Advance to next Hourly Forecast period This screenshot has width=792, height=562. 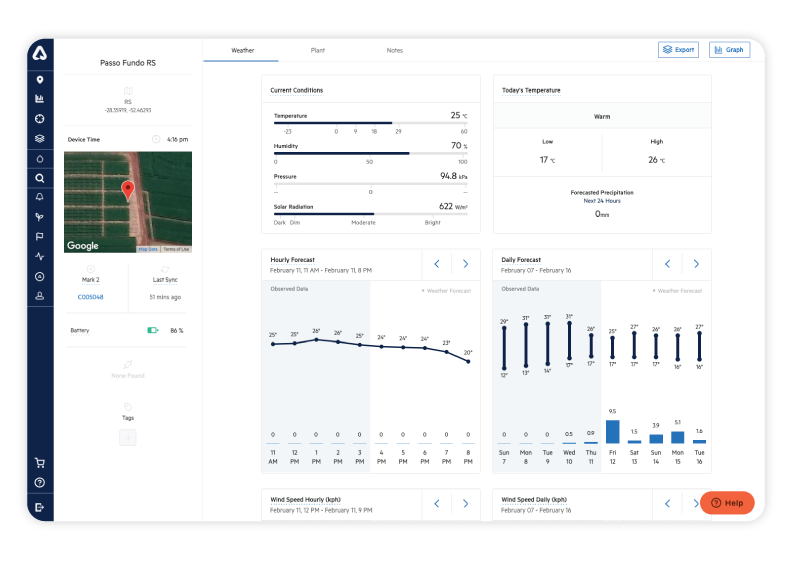coord(465,264)
